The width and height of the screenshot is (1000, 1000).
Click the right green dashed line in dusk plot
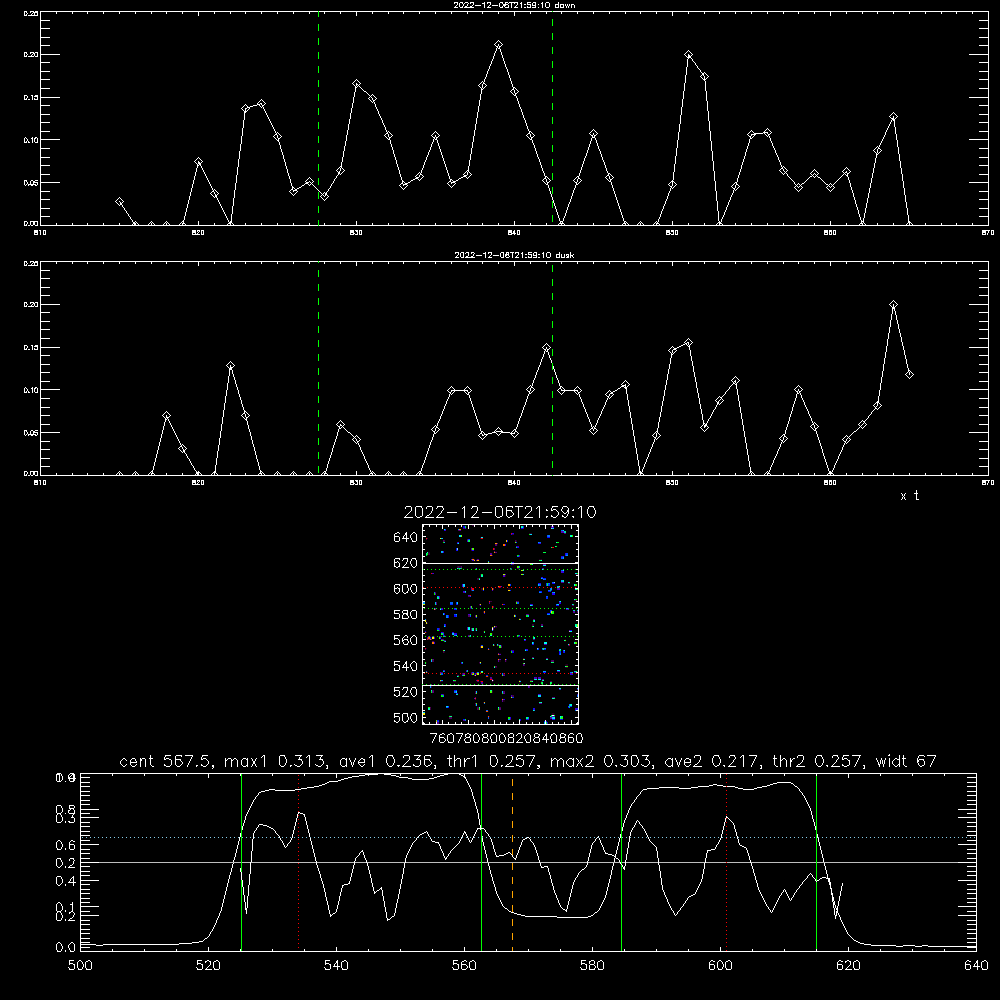point(552,368)
